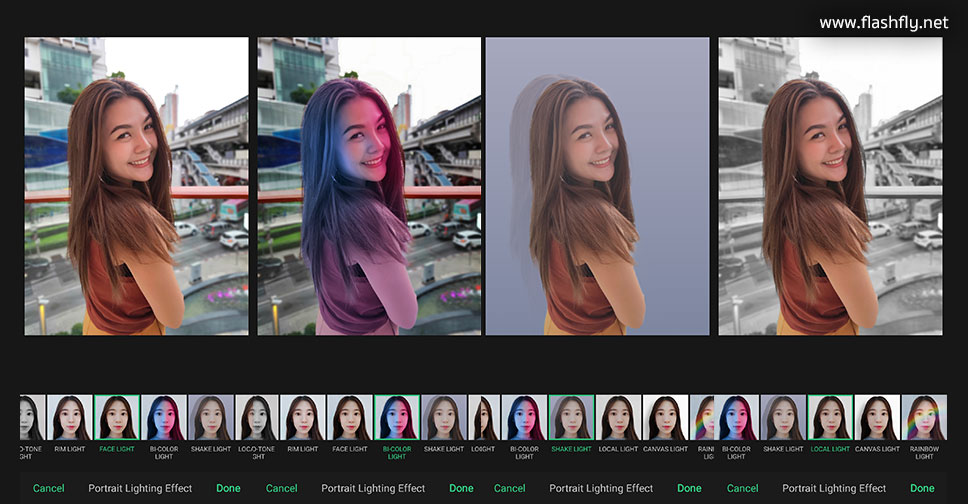
Task: Confirm with Done below the Bi-Color Light strip
Action: tap(461, 488)
